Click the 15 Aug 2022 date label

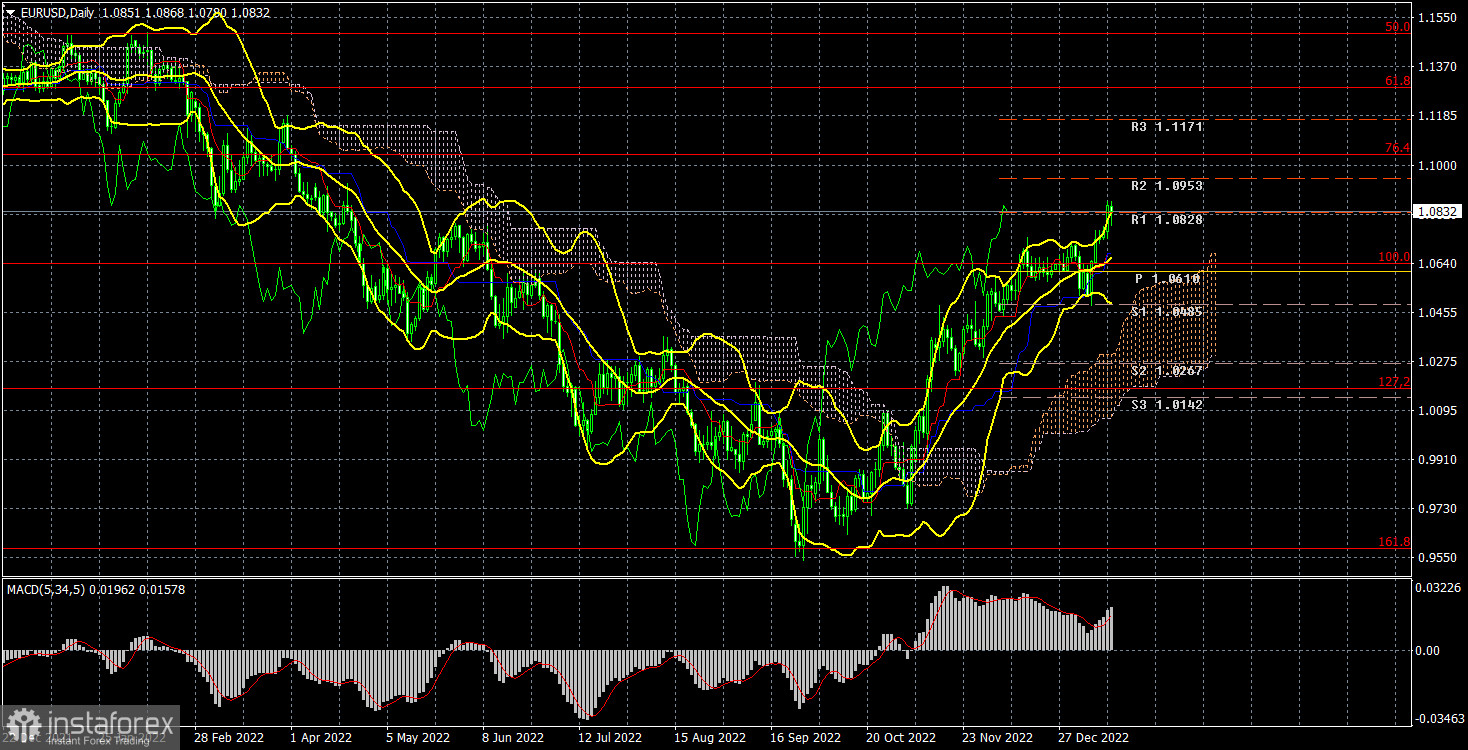click(x=709, y=737)
